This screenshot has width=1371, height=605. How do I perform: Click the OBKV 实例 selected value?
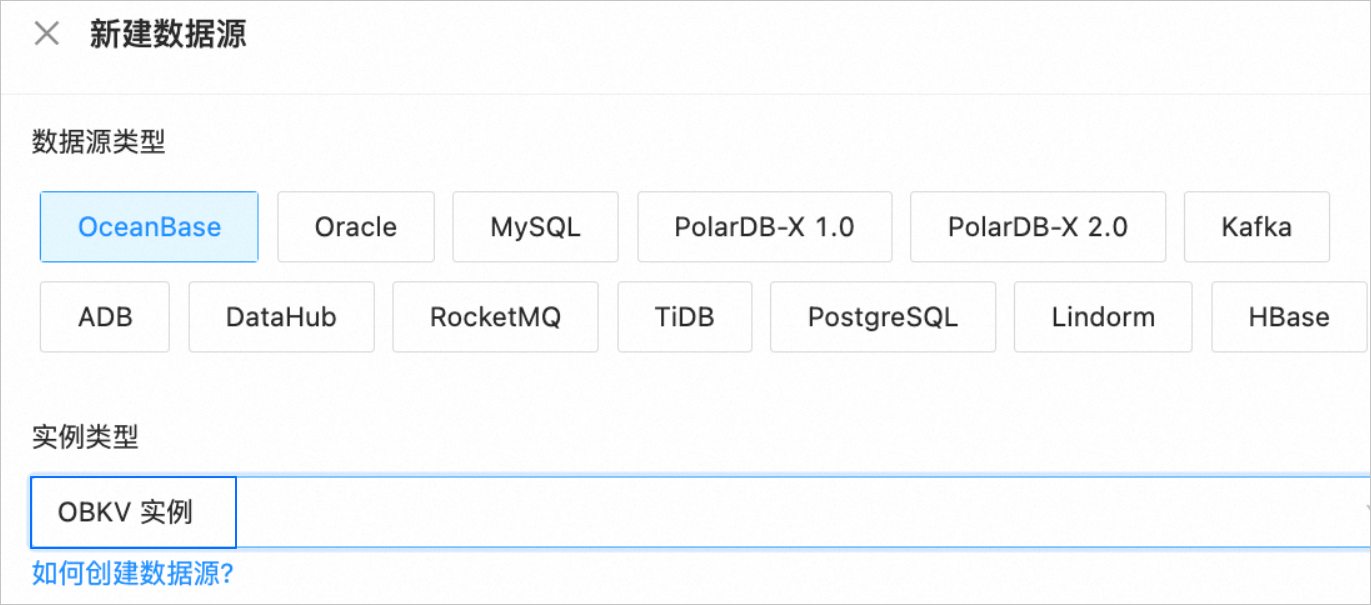(x=126, y=512)
